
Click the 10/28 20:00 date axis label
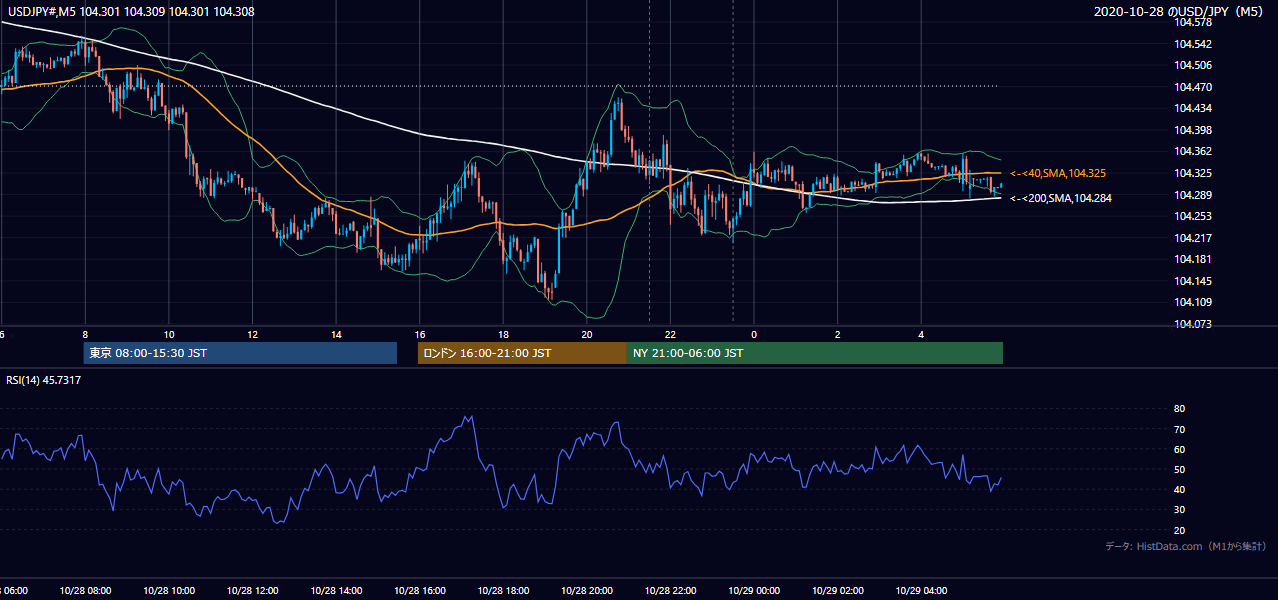(x=587, y=591)
